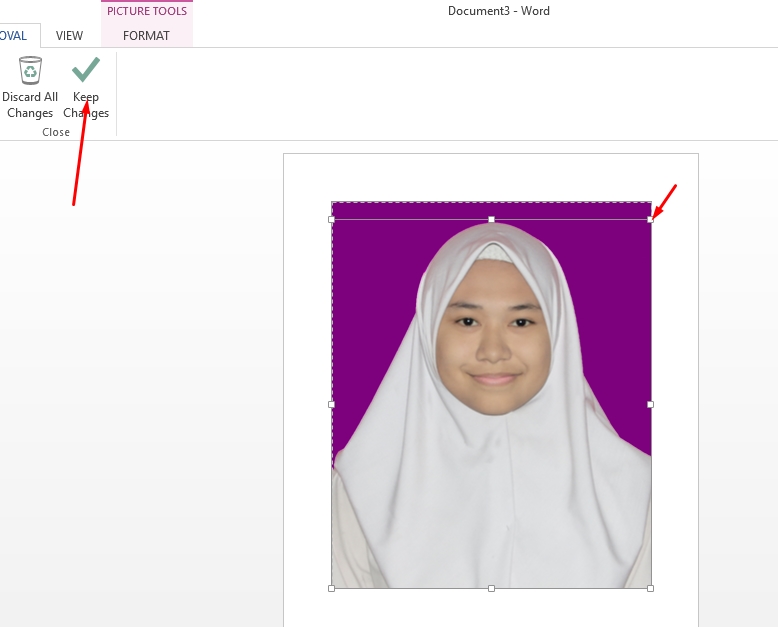778x627 pixels.
Task: Click the top-left corner marquee handle
Action: click(x=331, y=219)
